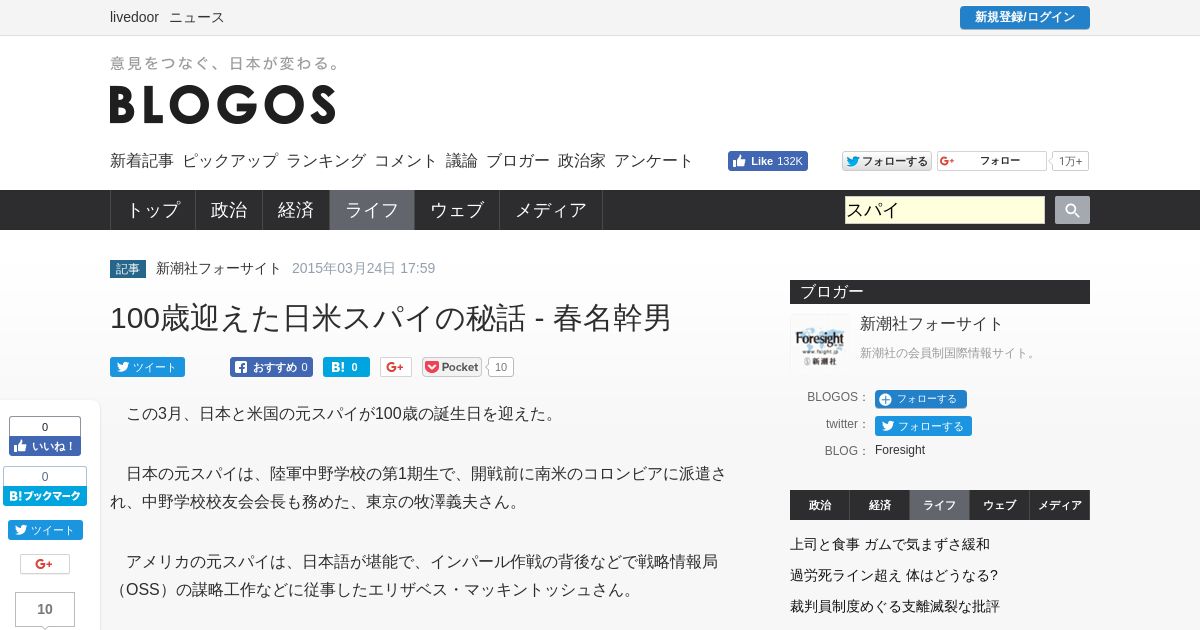
Task: Click the article title about 100歳 spies
Action: pyautogui.click(x=391, y=318)
